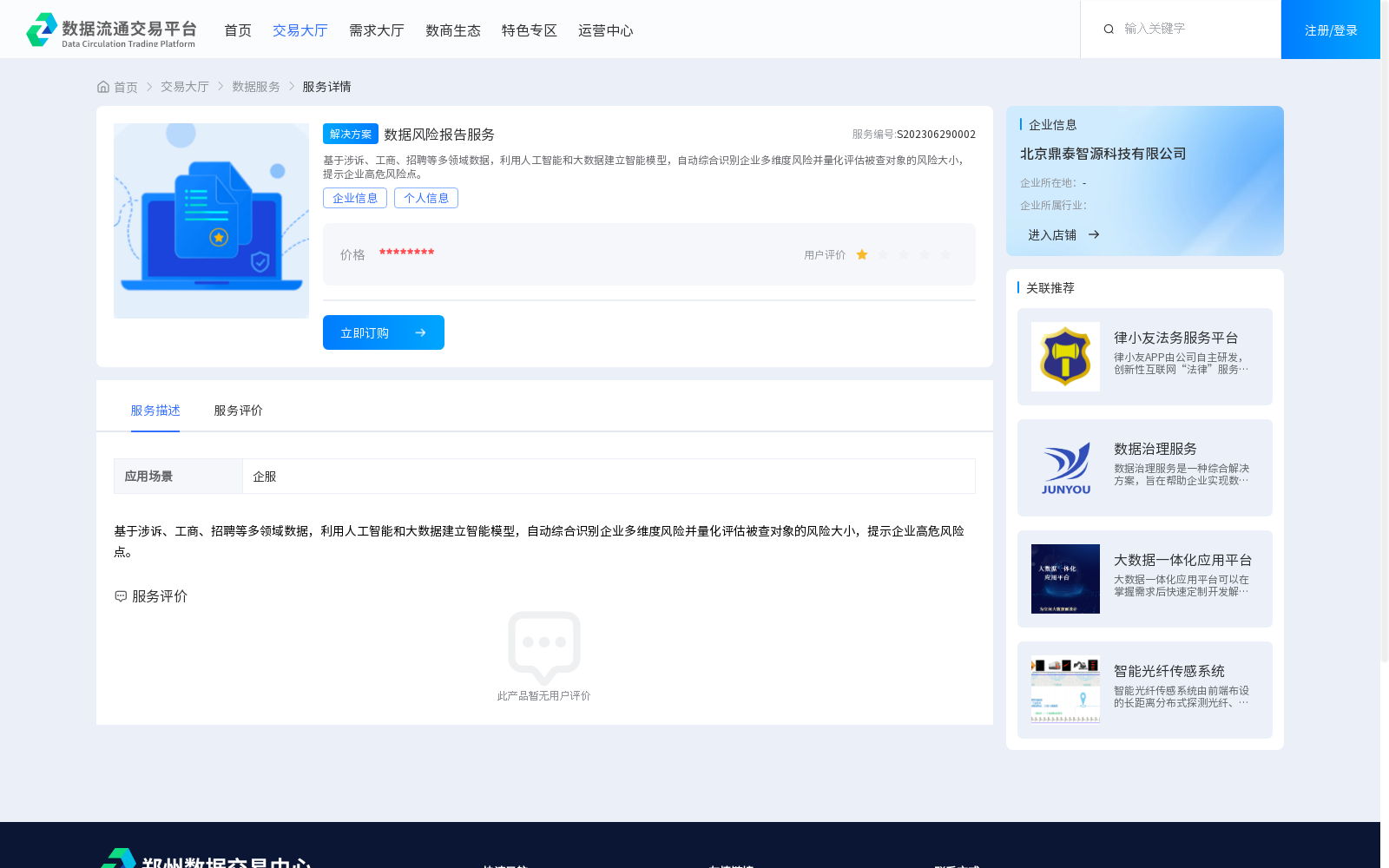The image size is (1389, 868).
Task: Open the 首页 nav menu
Action: tap(238, 30)
